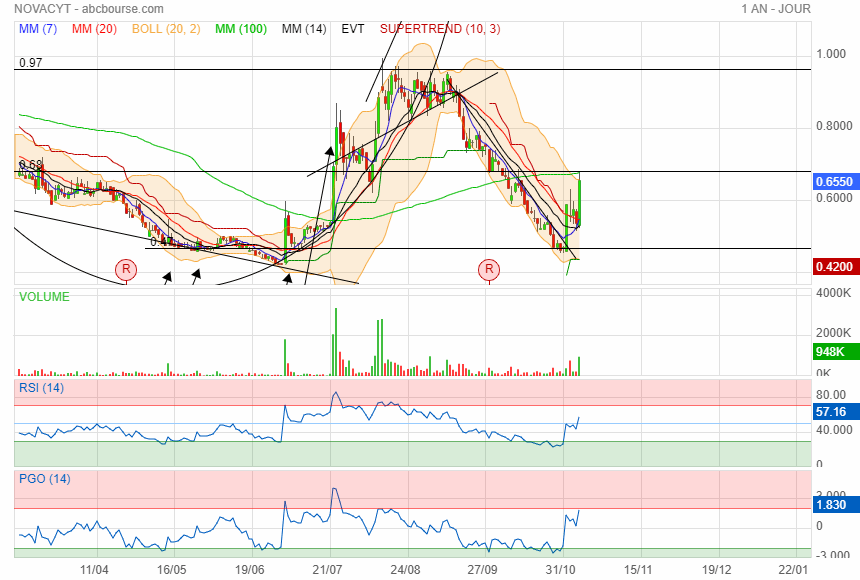This screenshot has height=580, width=860.
Task: Click the R event marker near 27/09
Action: (489, 269)
